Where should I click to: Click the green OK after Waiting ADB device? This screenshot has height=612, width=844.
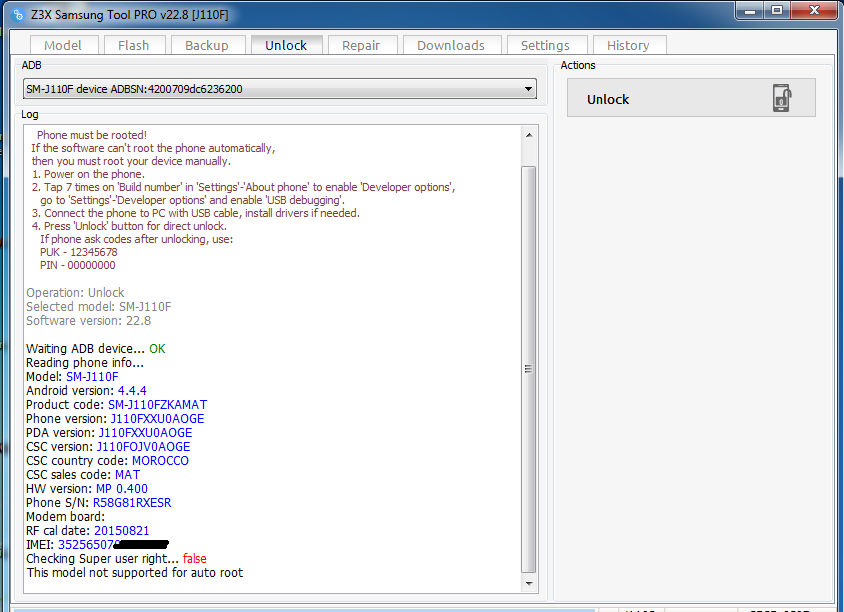coord(157,349)
